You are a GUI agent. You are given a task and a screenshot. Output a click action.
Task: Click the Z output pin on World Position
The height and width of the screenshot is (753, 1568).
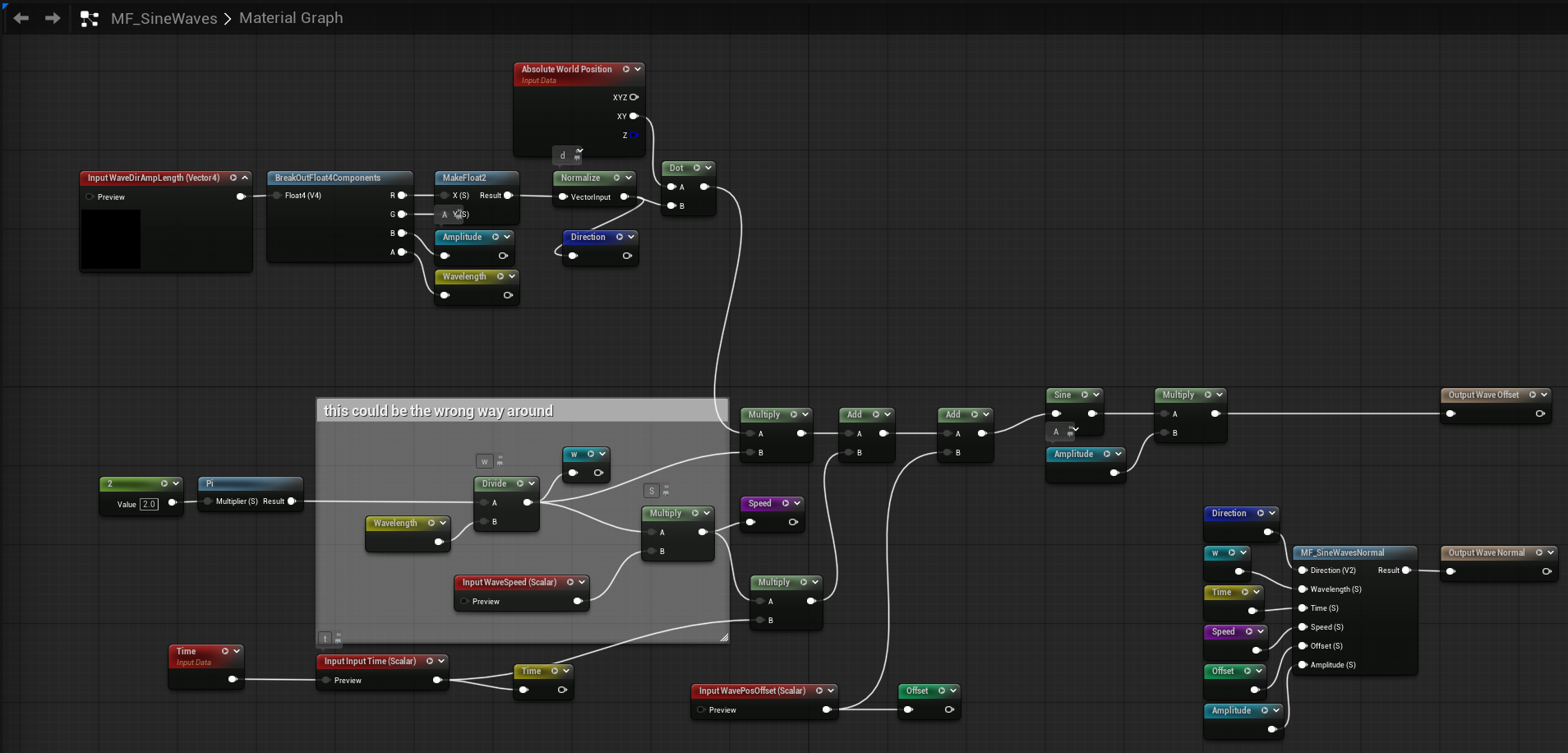[634, 135]
